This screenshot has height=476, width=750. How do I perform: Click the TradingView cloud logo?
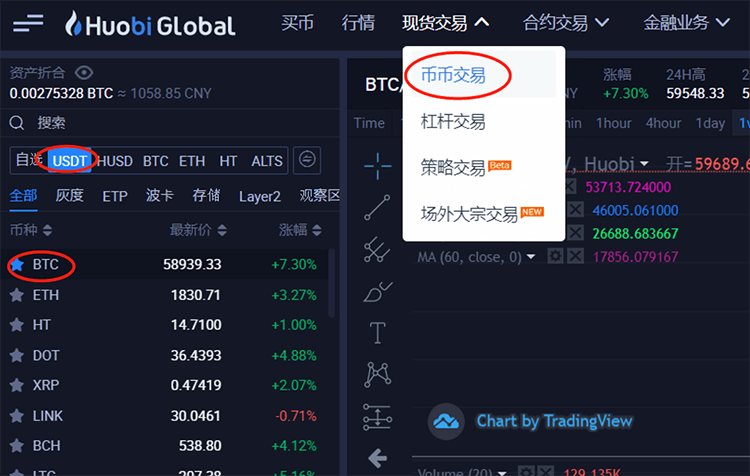[x=446, y=421]
